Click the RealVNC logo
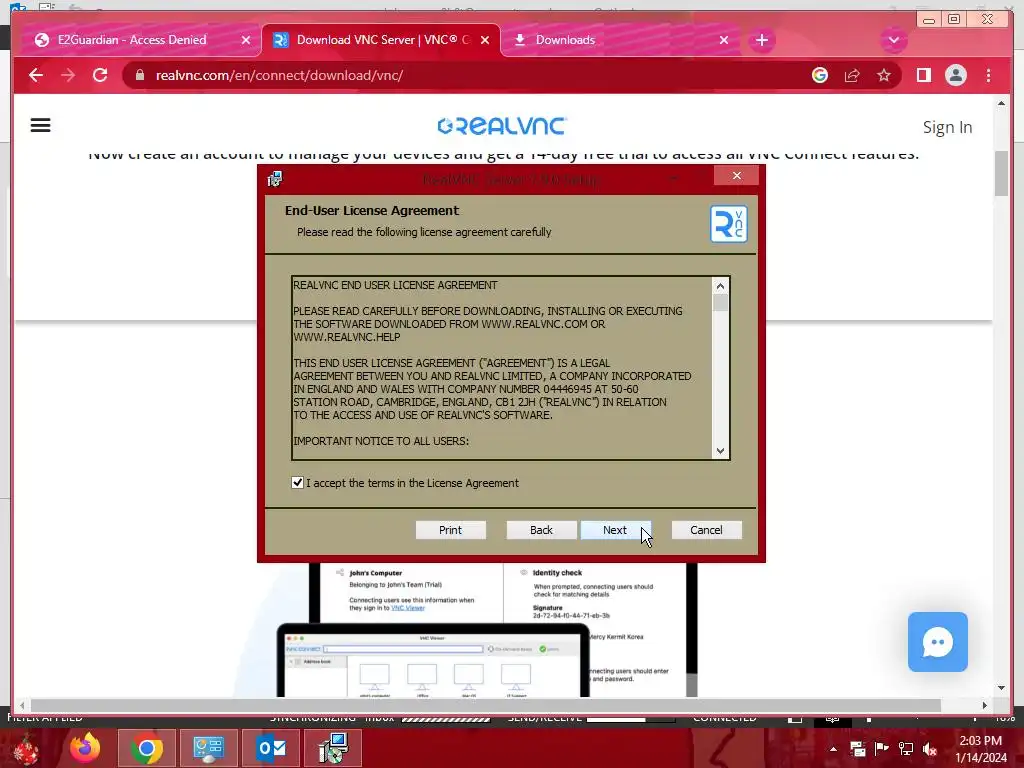 tap(502, 125)
